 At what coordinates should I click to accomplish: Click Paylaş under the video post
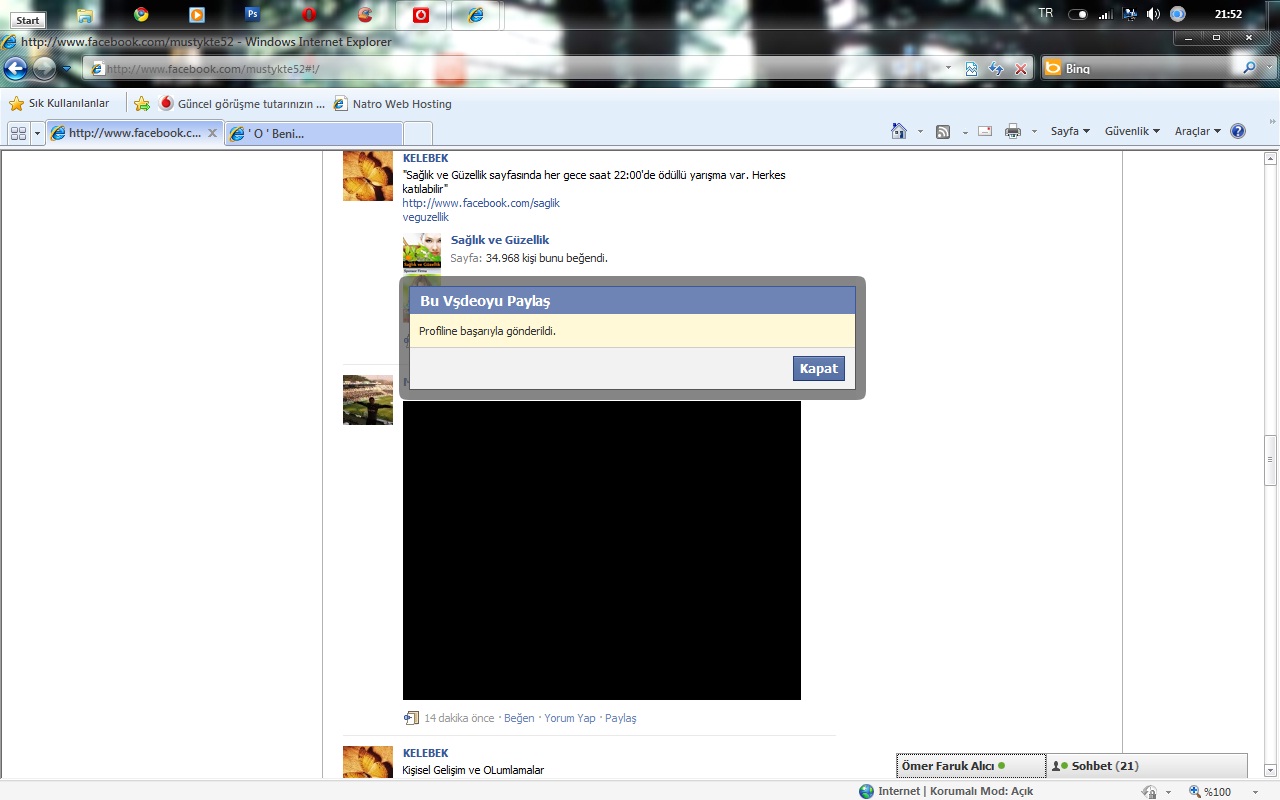[x=621, y=718]
